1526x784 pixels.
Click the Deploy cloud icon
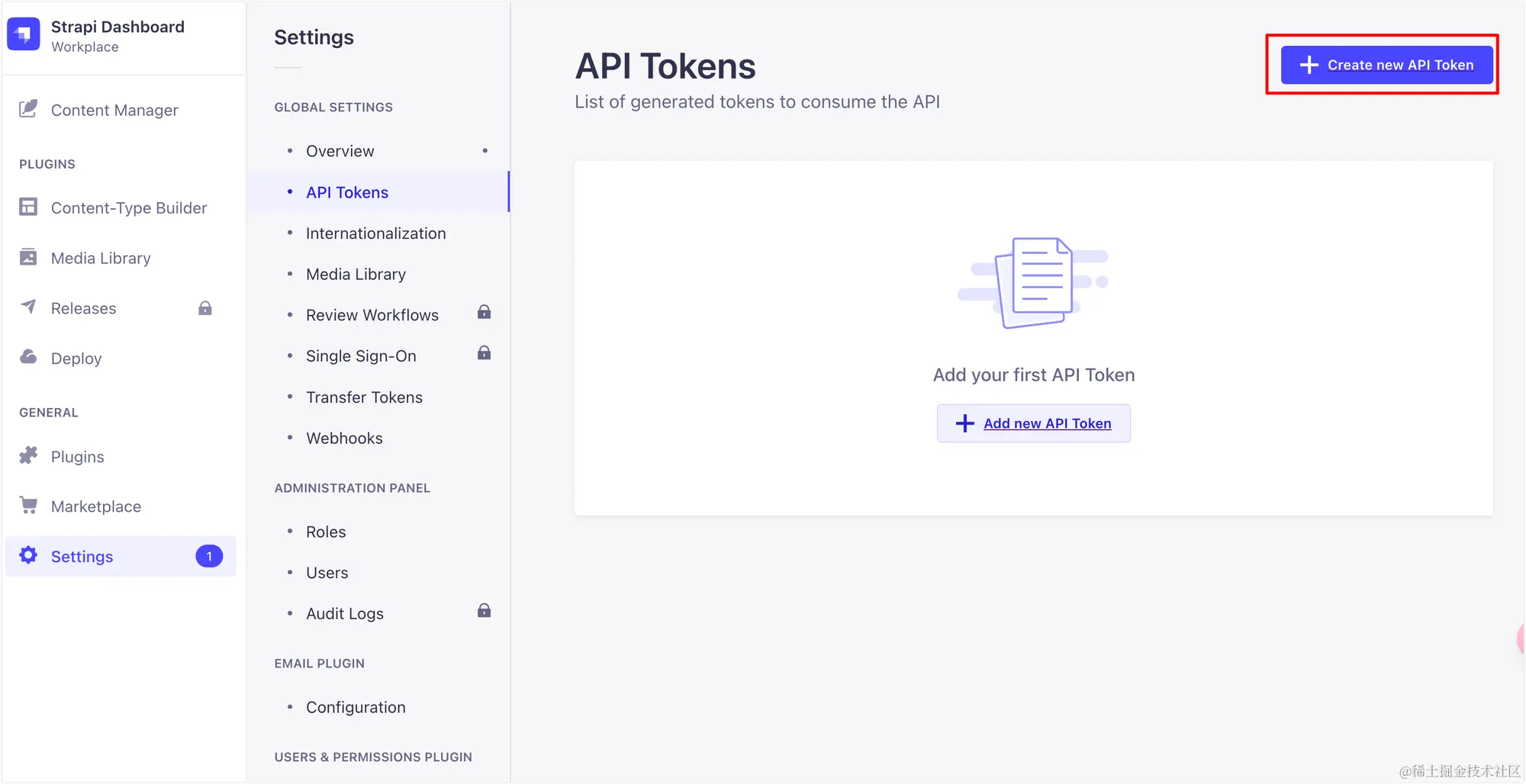[x=28, y=357]
